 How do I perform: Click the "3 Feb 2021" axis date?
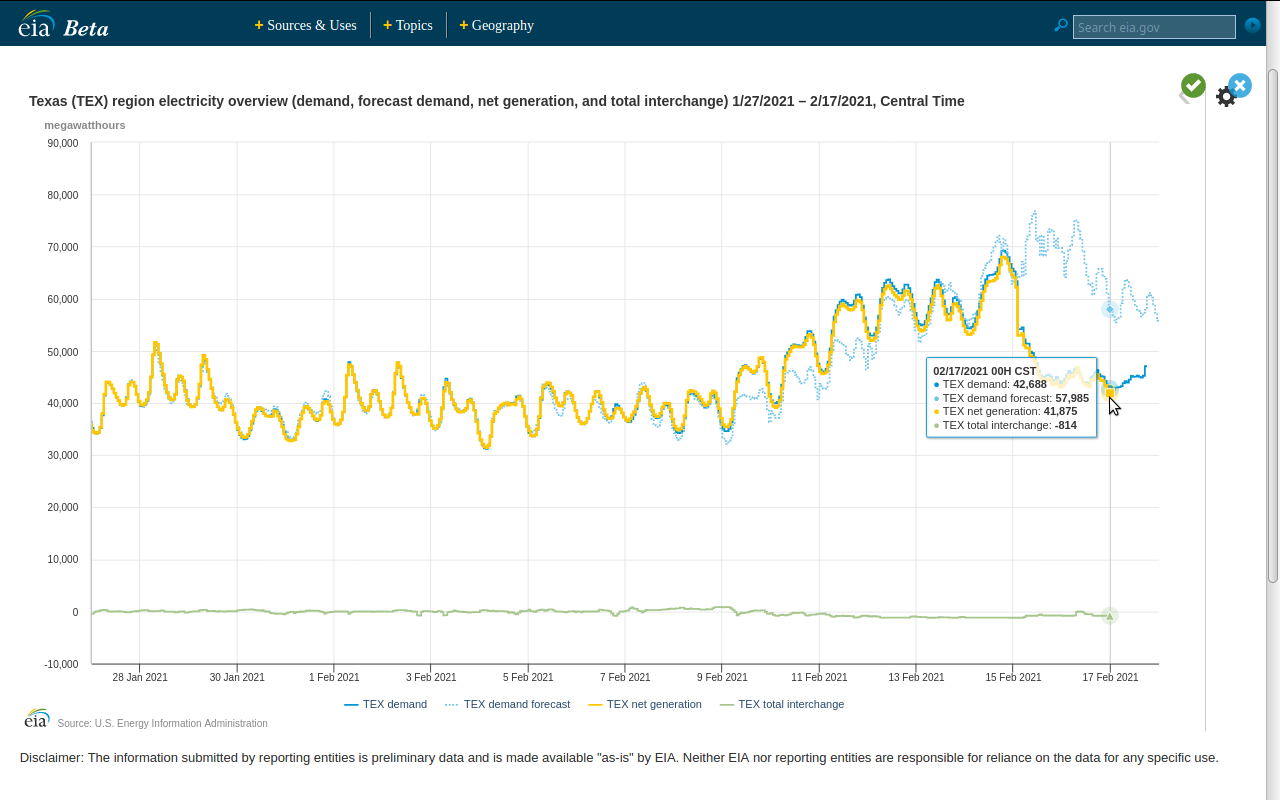point(431,677)
